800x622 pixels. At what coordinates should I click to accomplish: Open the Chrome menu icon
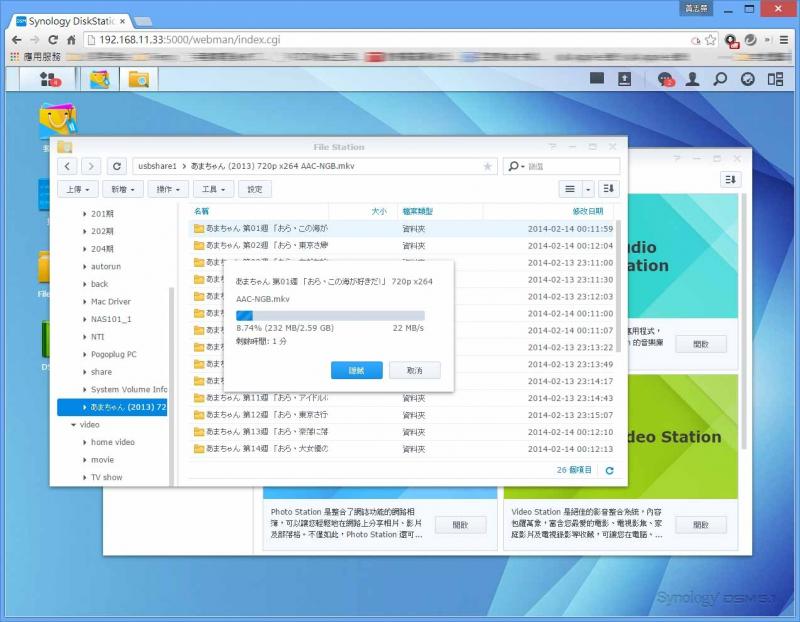tap(784, 40)
